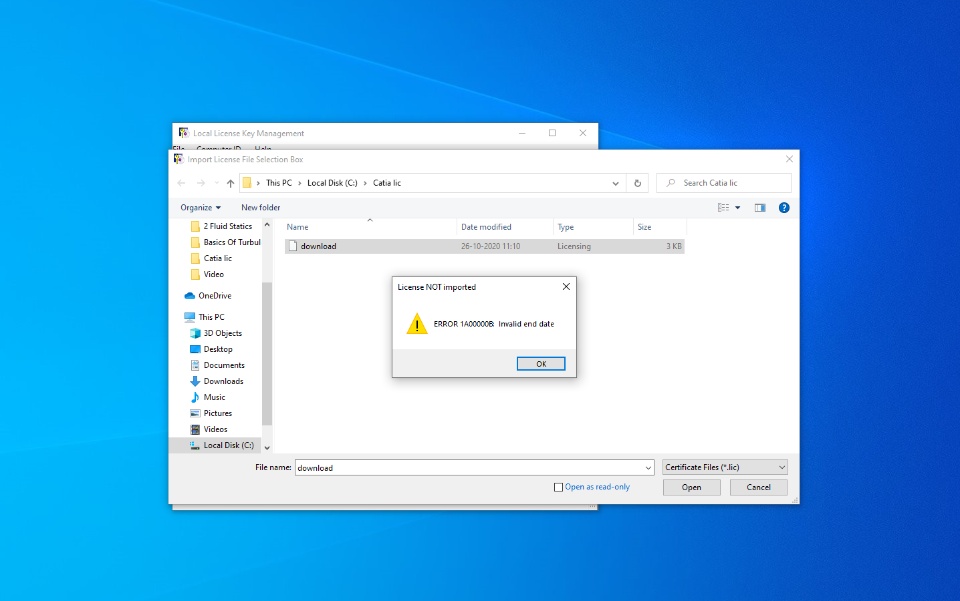Click the Music note icon
This screenshot has width=960, height=601.
195,397
